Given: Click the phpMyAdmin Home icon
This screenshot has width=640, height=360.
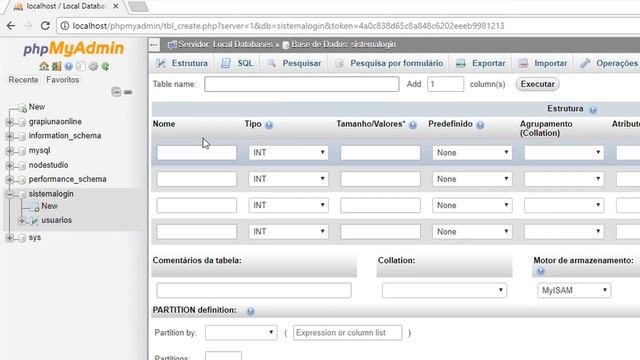Looking at the screenshot, I should coord(44,66).
